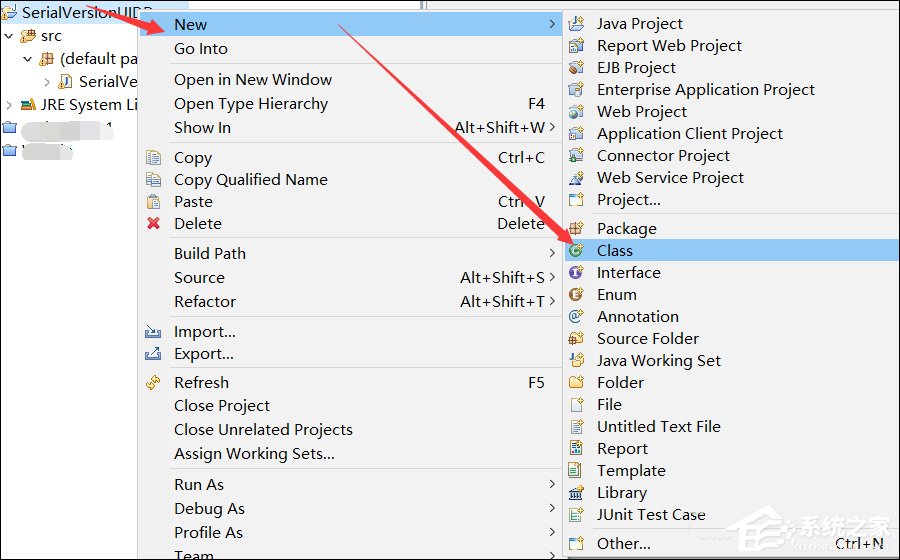Click the green Class icon

576,250
